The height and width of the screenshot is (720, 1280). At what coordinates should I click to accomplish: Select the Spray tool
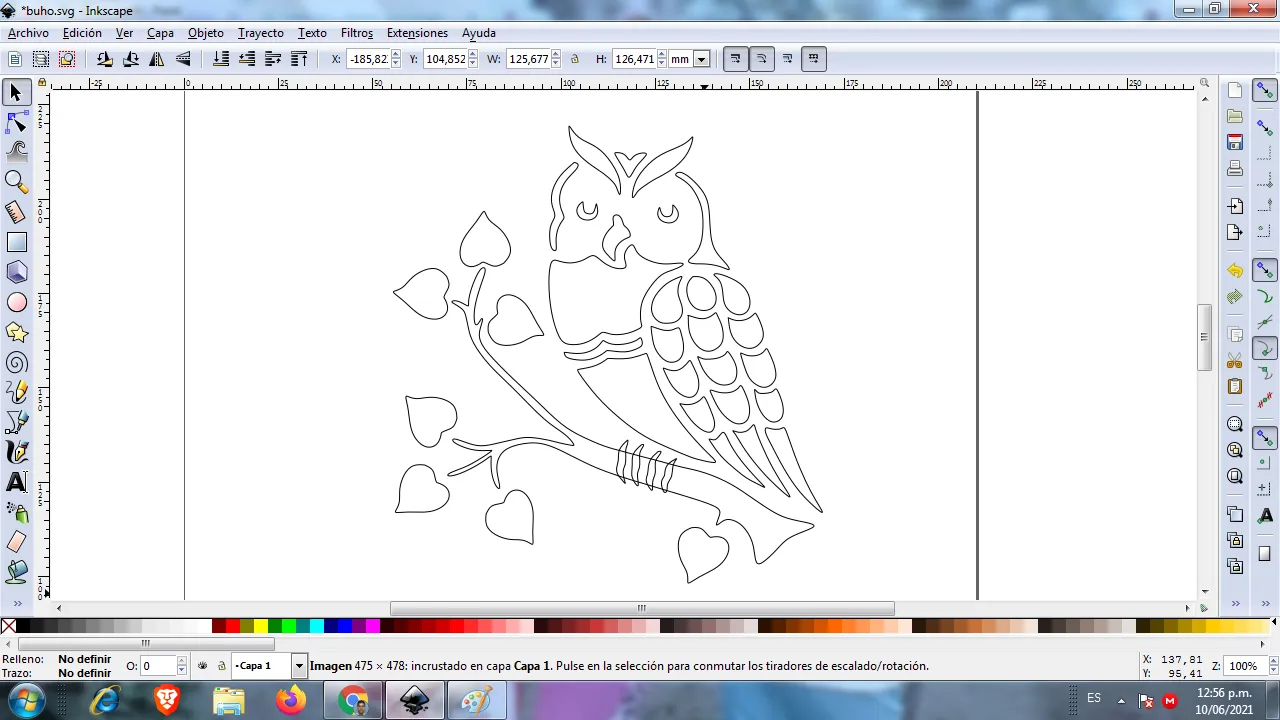(16, 512)
